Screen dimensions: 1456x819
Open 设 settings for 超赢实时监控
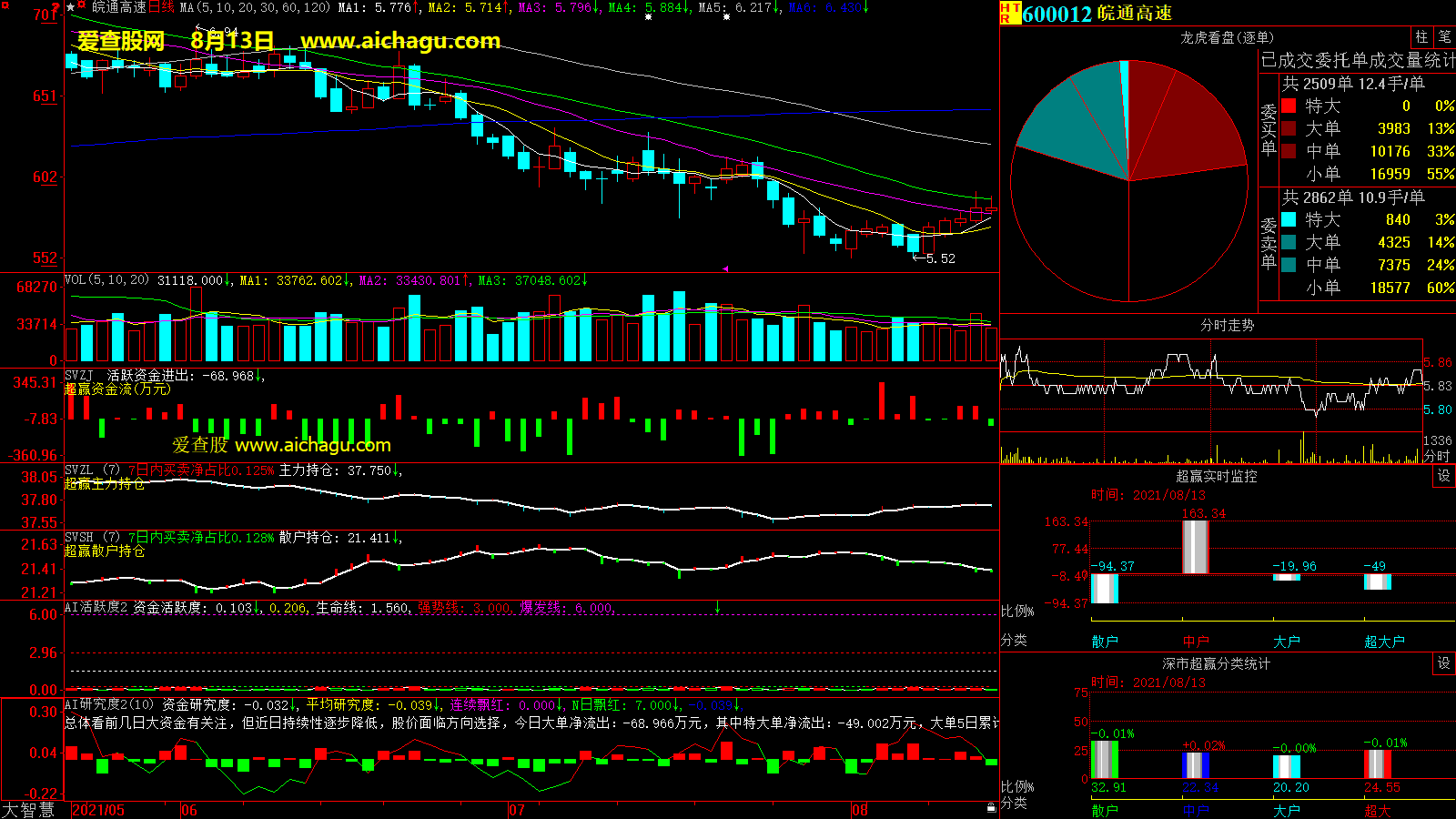[x=1444, y=476]
